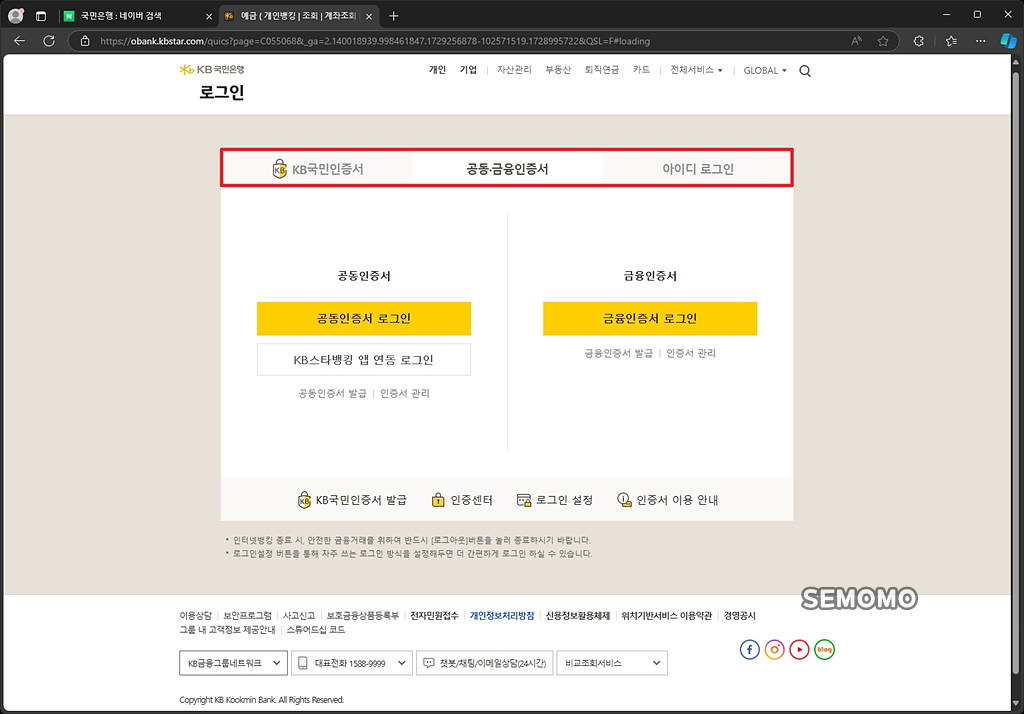
Task: Open 보호금융상품등록부 footer link
Action: 362,615
